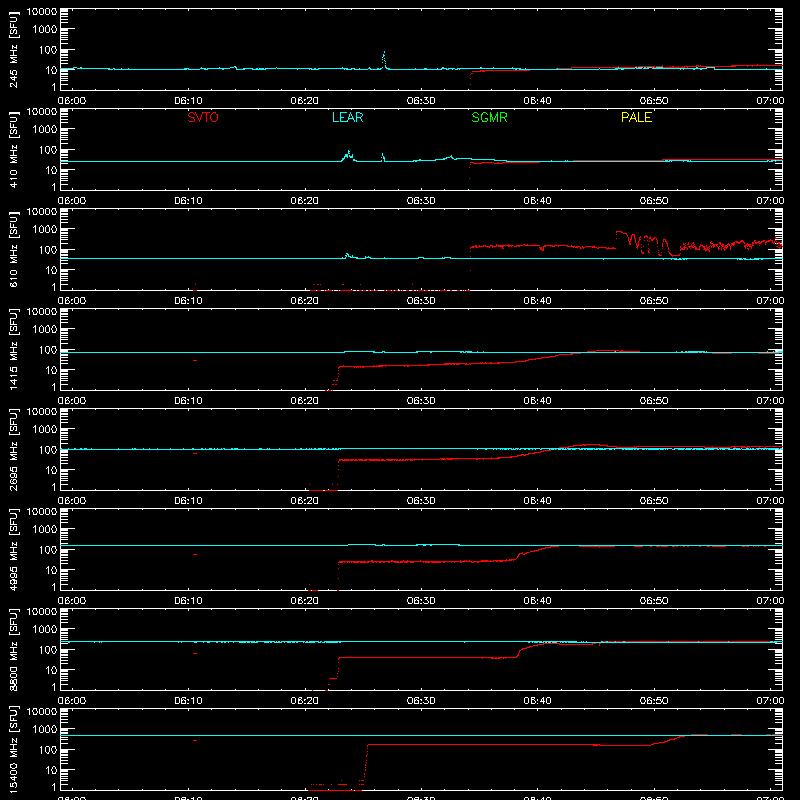Click the 06:50 tick label under the 610 MHz panel
Viewport: 800px width, 800px height.
pos(654,301)
